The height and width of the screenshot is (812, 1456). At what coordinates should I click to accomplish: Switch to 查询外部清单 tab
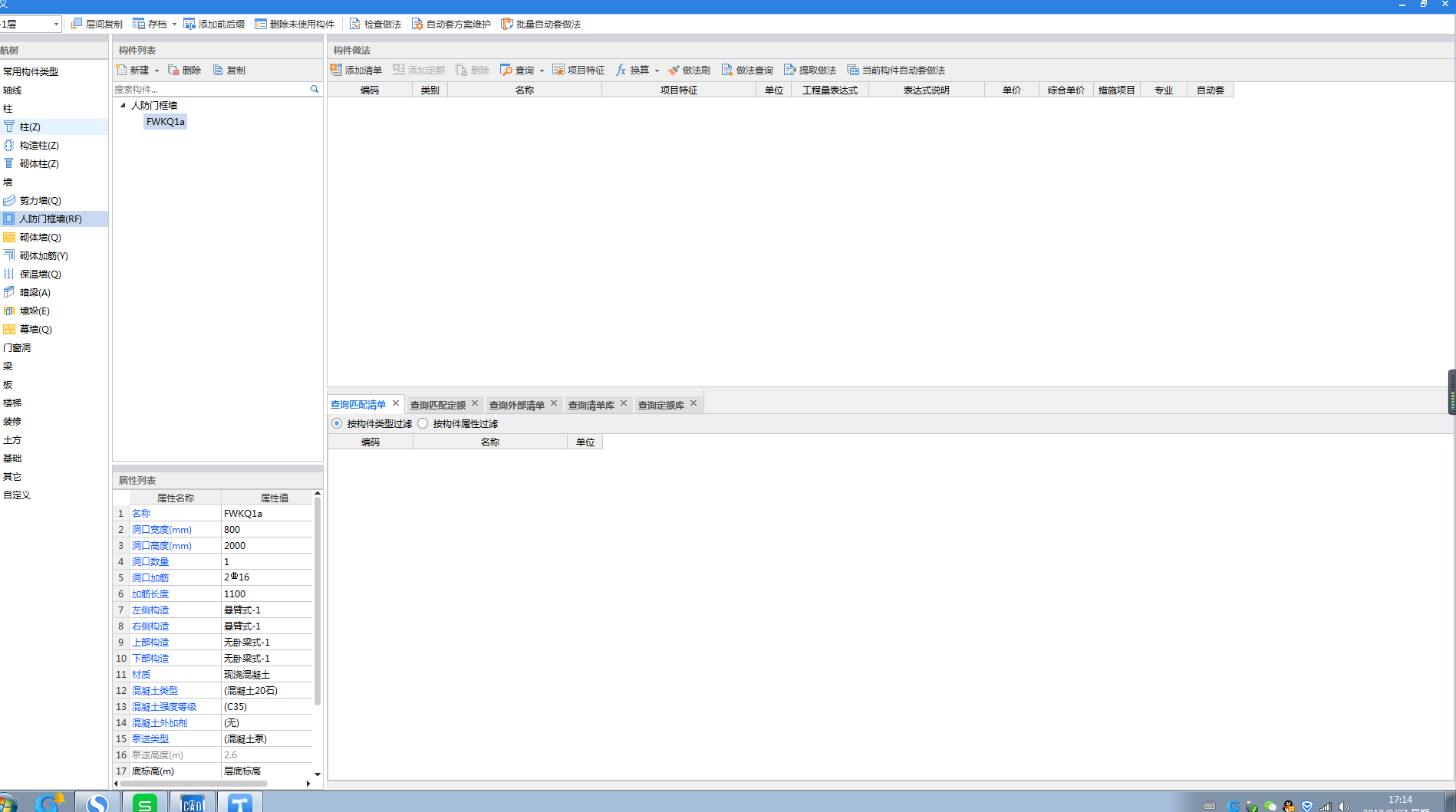517,405
